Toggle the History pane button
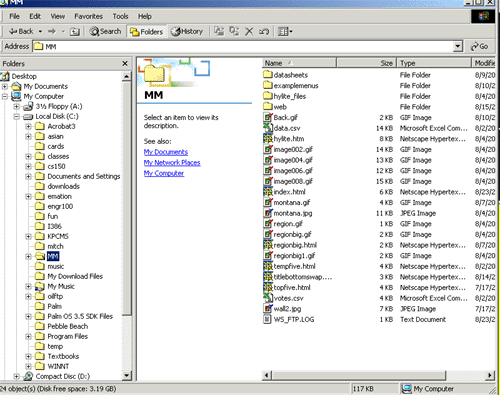500x395 pixels. (187, 32)
